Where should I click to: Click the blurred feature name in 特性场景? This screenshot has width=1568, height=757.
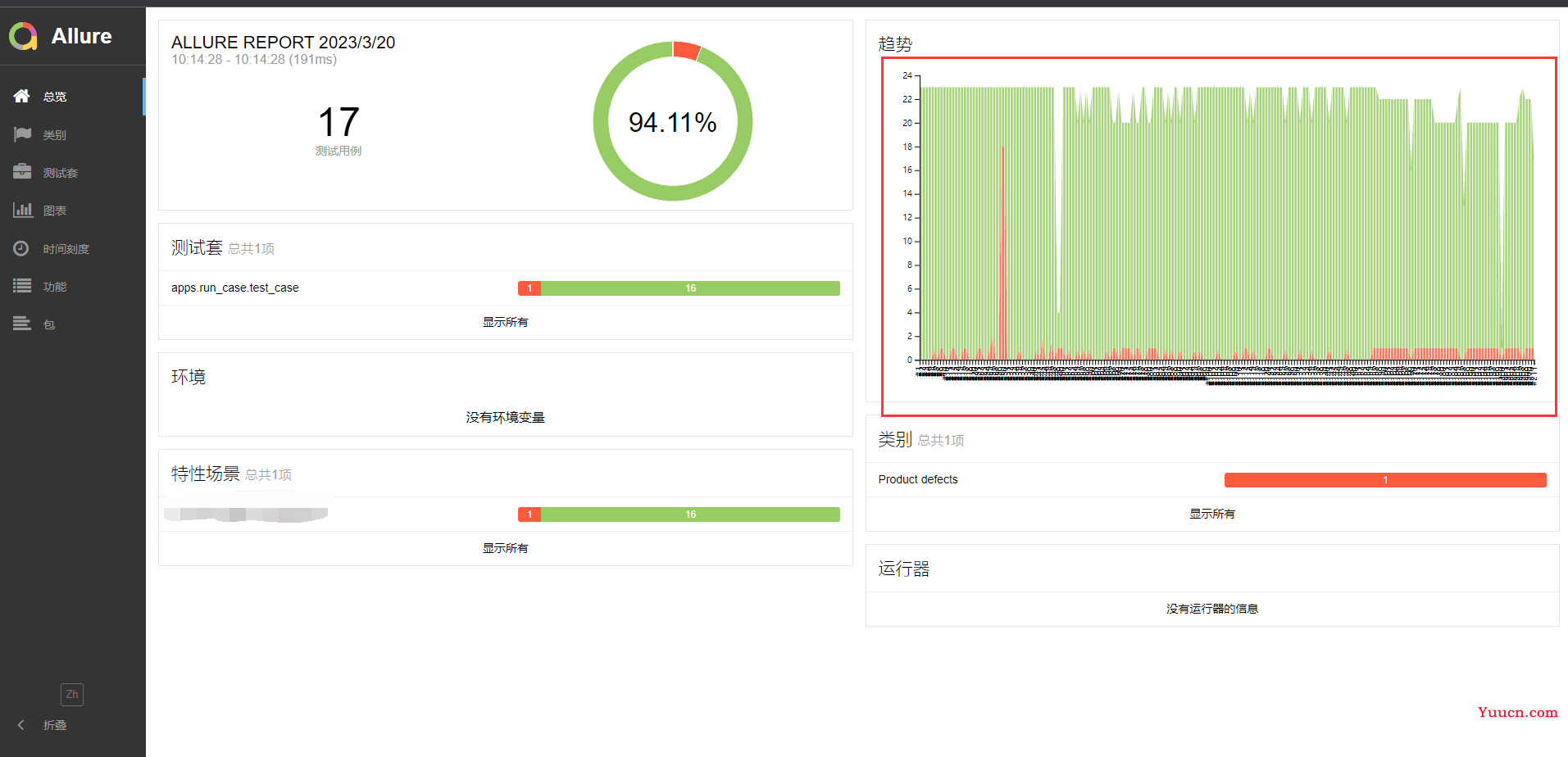(246, 514)
